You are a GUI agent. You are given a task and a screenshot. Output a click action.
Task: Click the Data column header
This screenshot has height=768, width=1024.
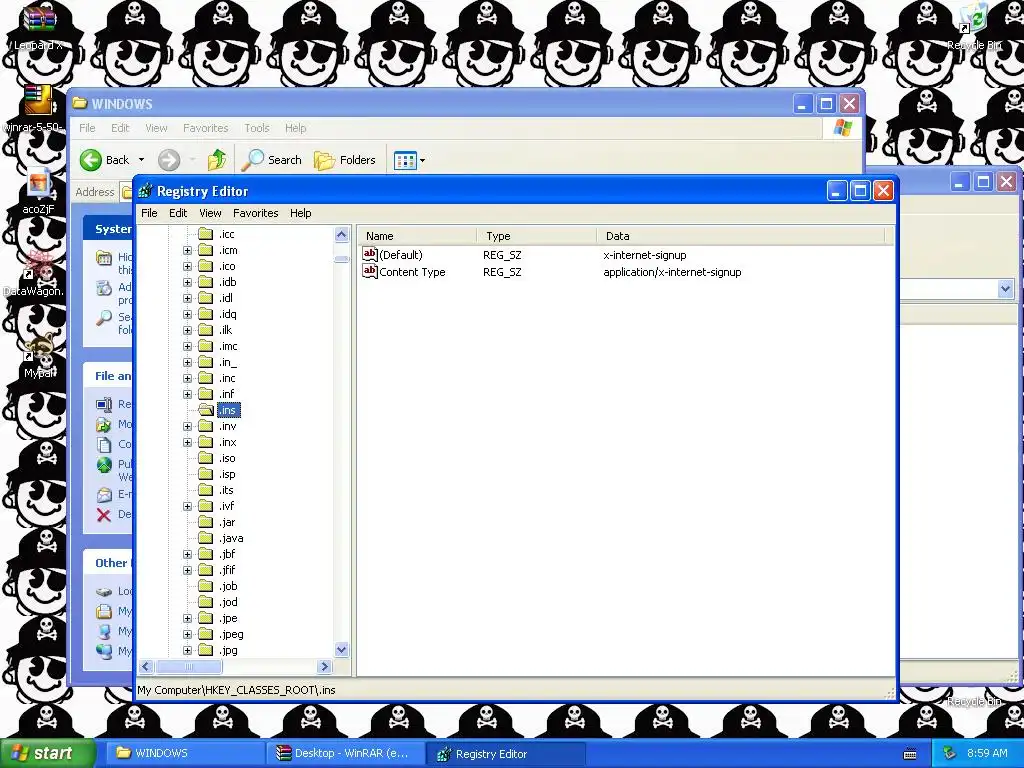click(741, 236)
